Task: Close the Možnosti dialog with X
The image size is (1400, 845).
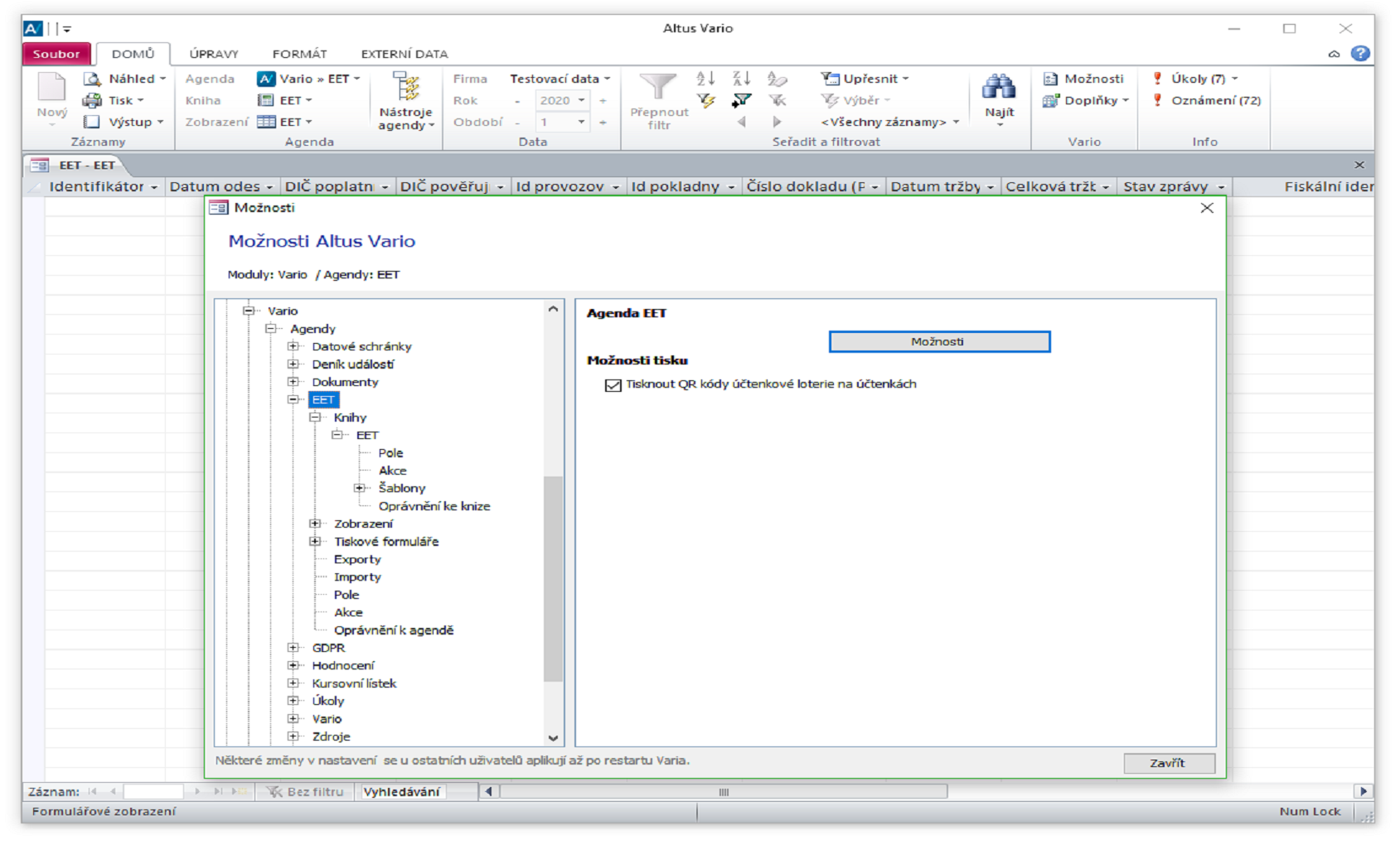Action: click(1207, 208)
